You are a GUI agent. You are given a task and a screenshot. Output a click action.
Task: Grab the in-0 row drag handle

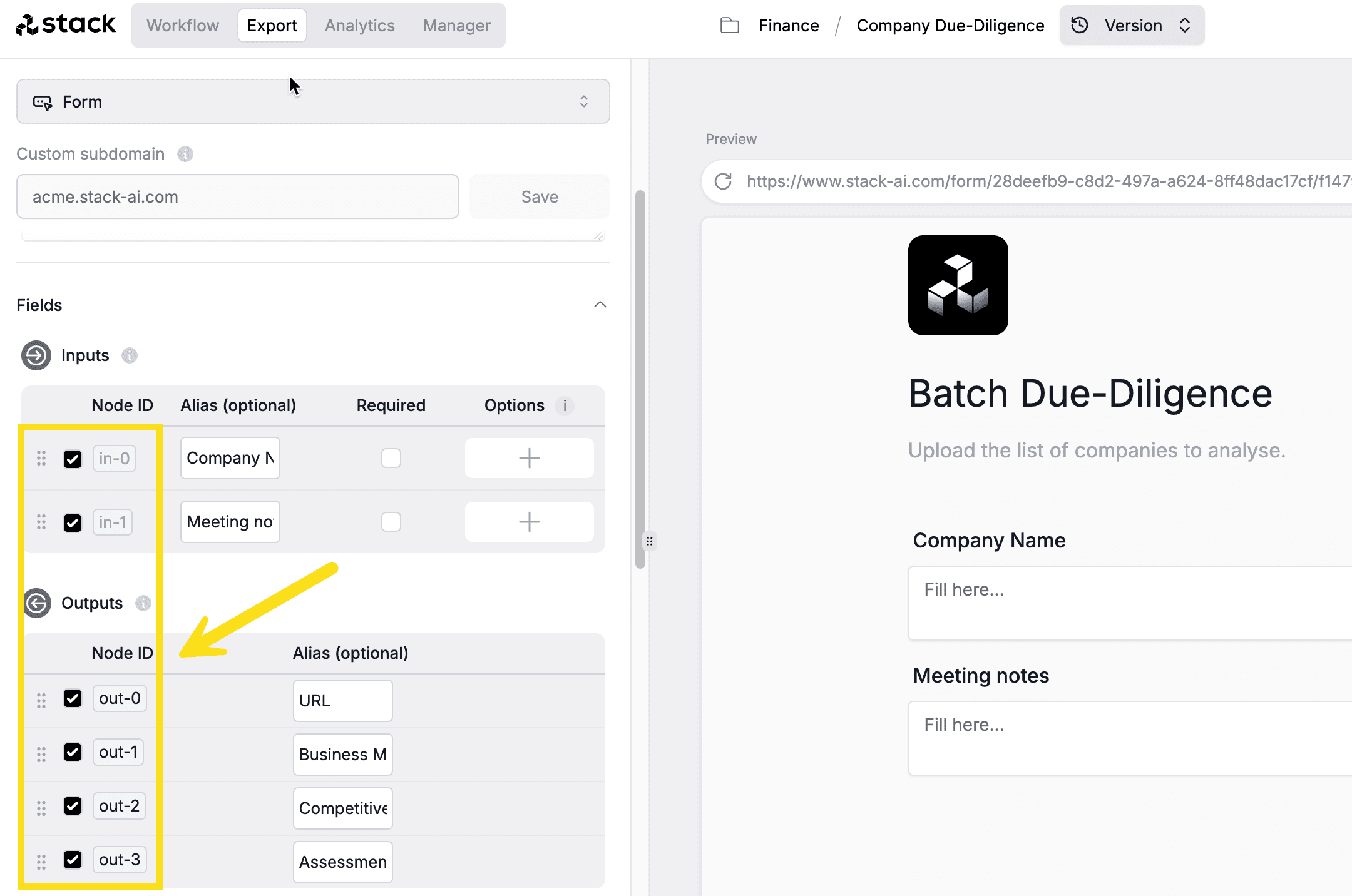[x=41, y=459]
